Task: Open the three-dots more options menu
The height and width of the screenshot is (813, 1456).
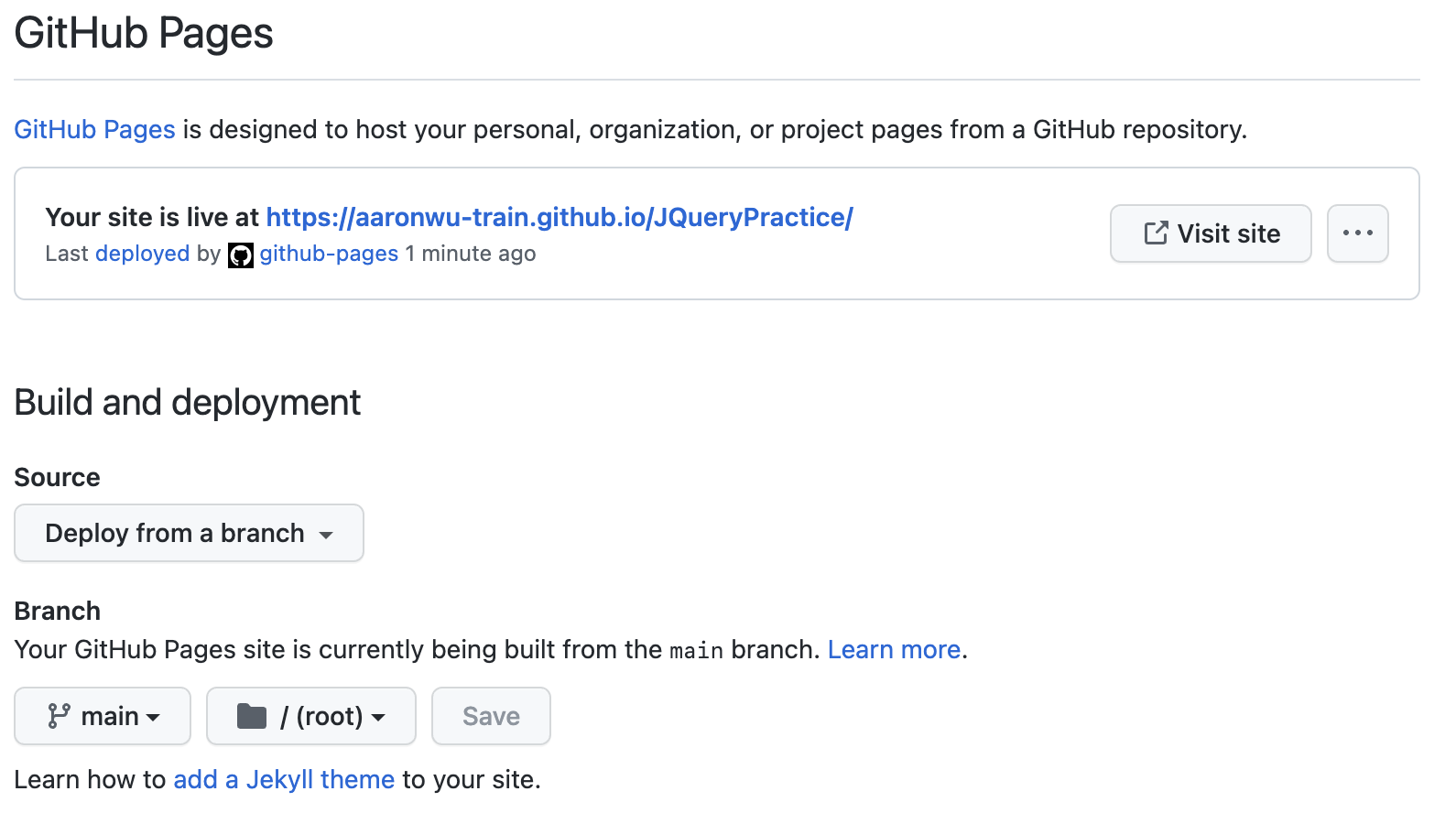Action: click(1358, 233)
